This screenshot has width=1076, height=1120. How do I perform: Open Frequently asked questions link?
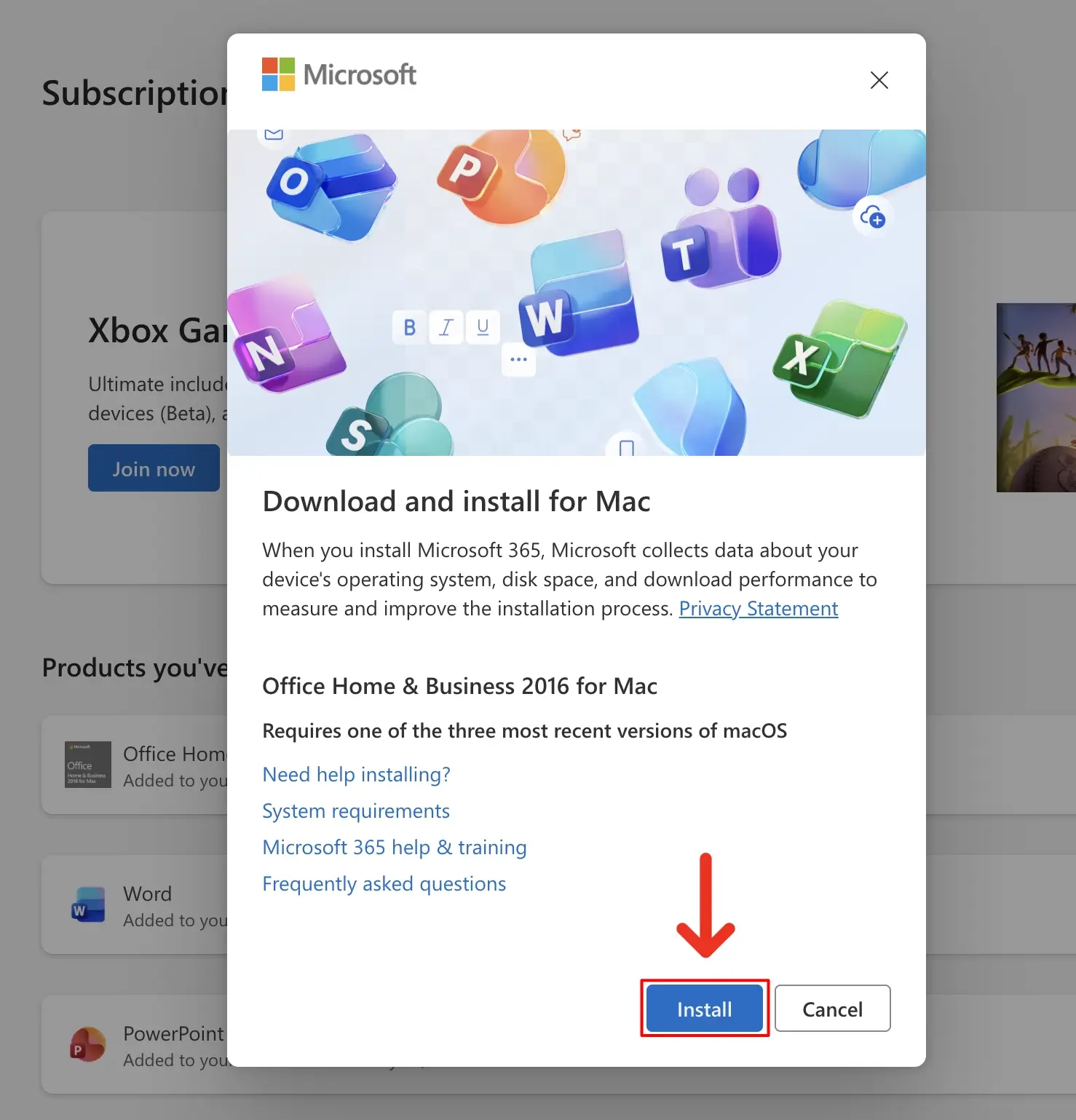[x=384, y=884]
